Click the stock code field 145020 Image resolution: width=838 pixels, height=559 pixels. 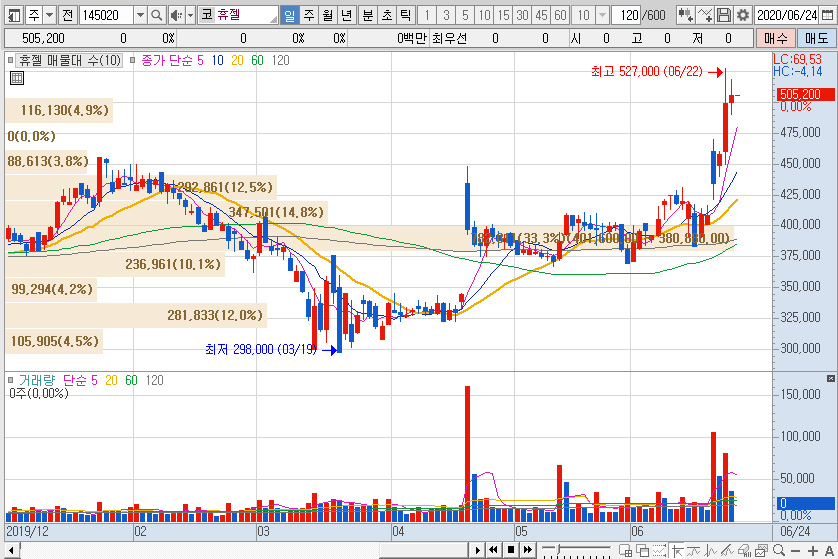pyautogui.click(x=106, y=15)
